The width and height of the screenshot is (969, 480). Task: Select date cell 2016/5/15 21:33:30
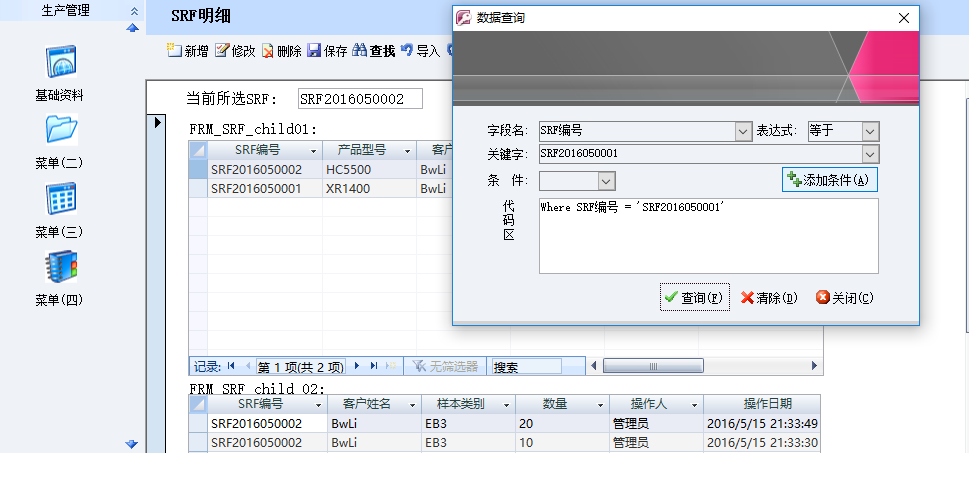[x=762, y=443]
